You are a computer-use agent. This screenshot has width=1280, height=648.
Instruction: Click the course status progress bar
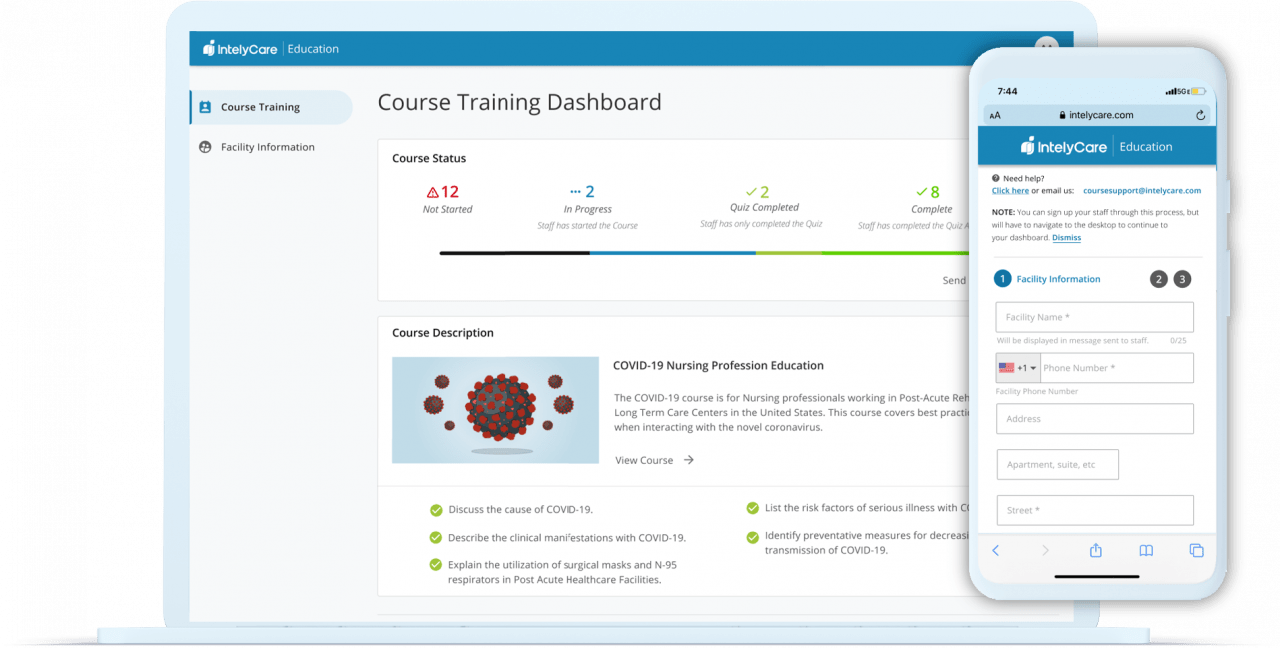click(x=700, y=253)
